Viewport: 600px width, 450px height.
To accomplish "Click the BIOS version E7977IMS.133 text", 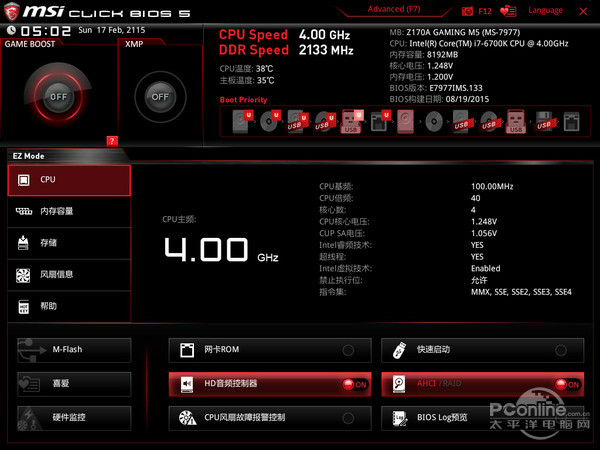I will point(456,88).
